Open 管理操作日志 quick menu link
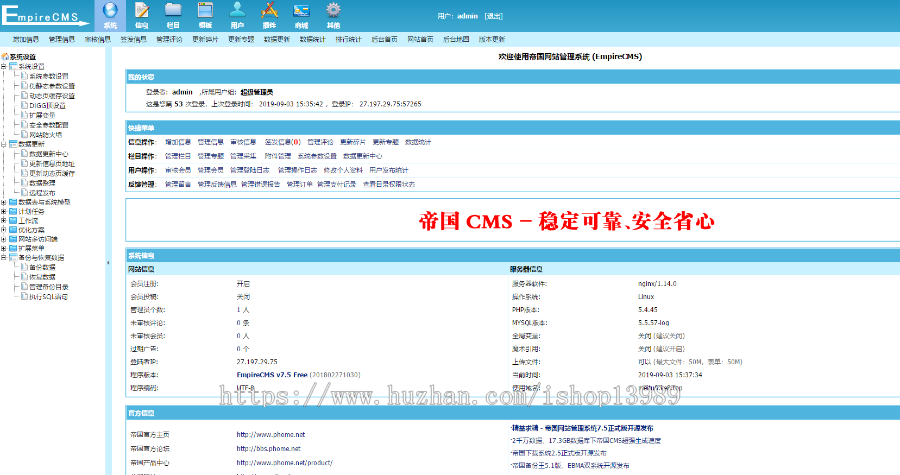 [x=297, y=170]
